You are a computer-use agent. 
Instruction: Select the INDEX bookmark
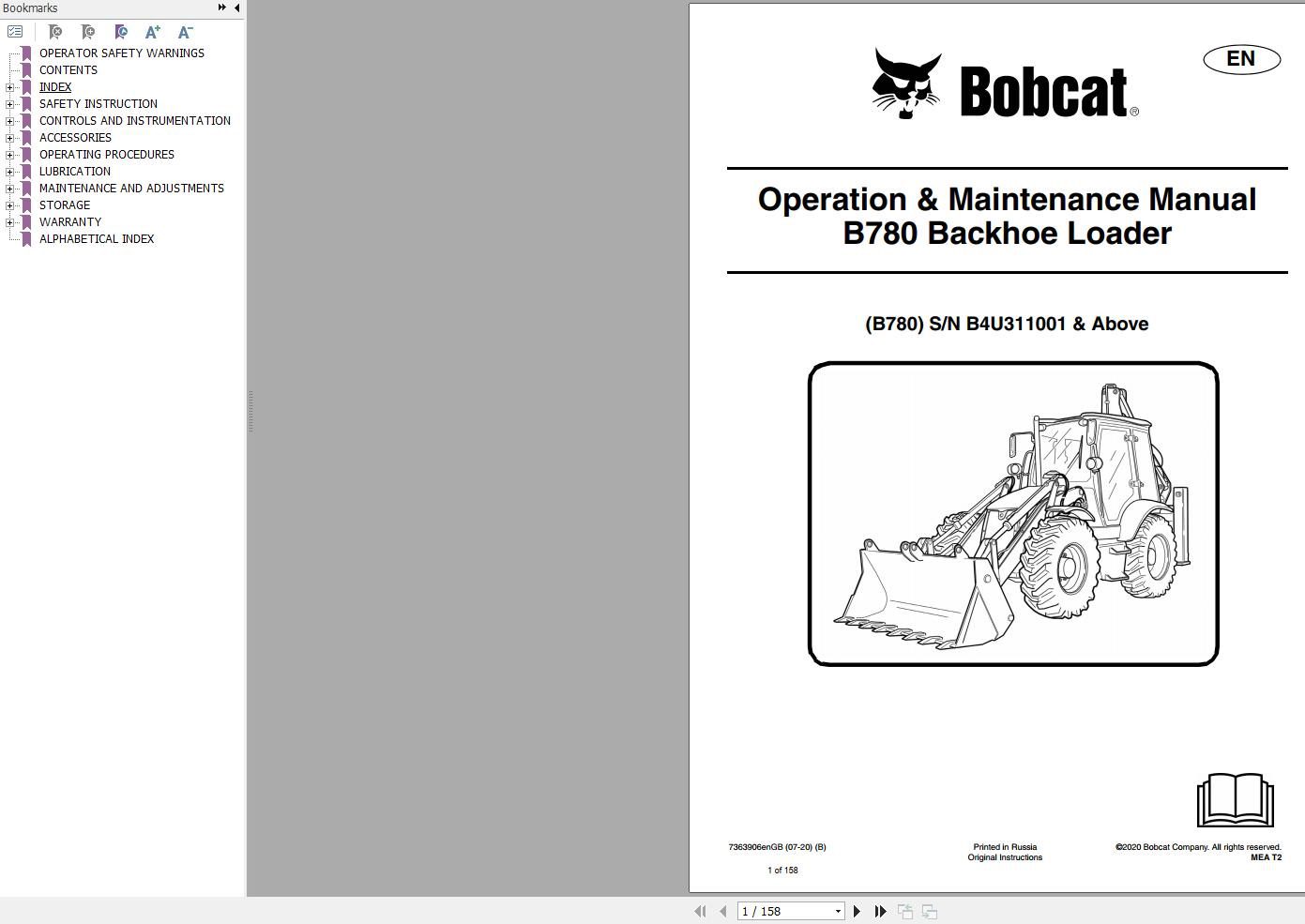(x=55, y=87)
